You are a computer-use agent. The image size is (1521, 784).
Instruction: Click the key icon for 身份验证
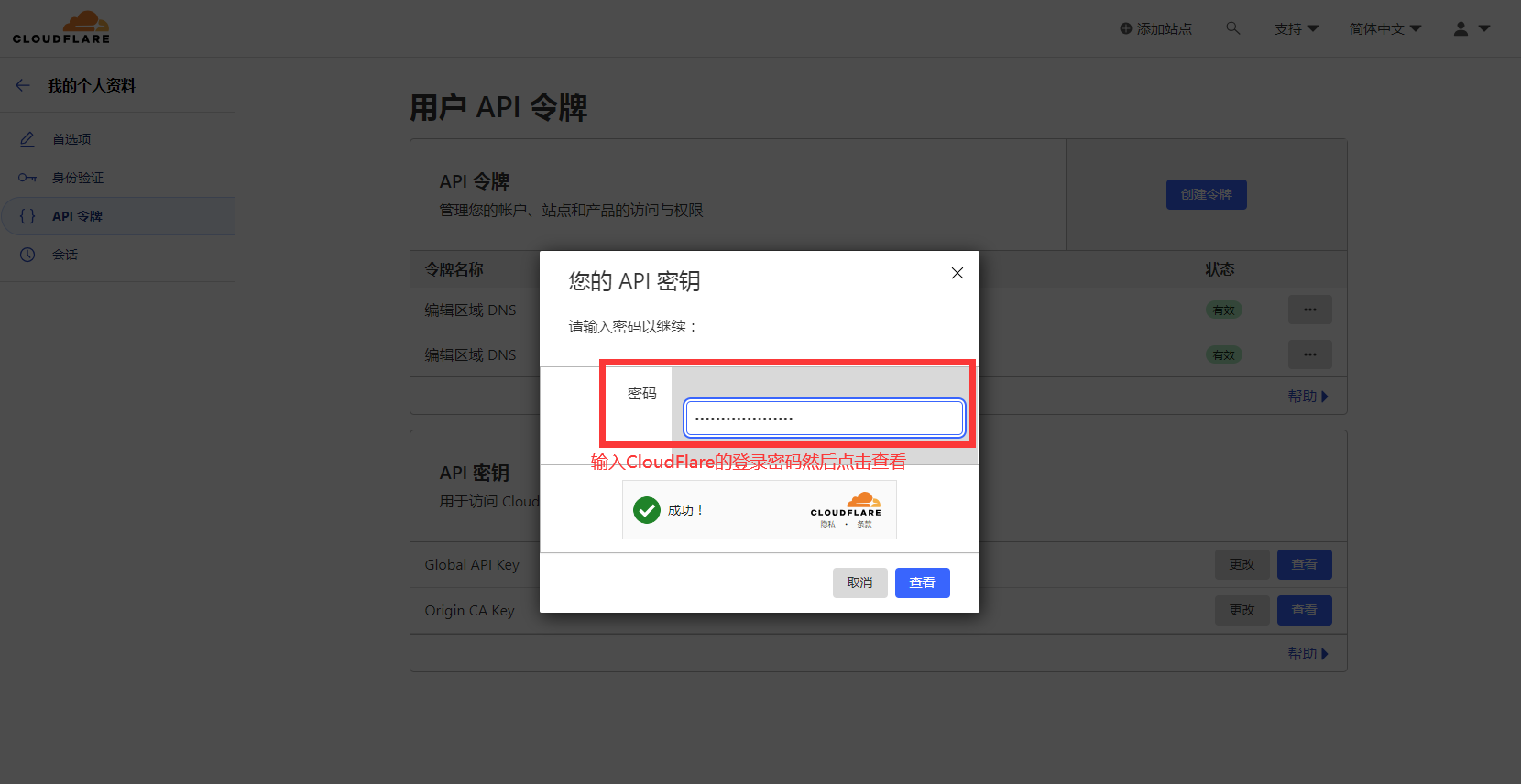click(27, 178)
